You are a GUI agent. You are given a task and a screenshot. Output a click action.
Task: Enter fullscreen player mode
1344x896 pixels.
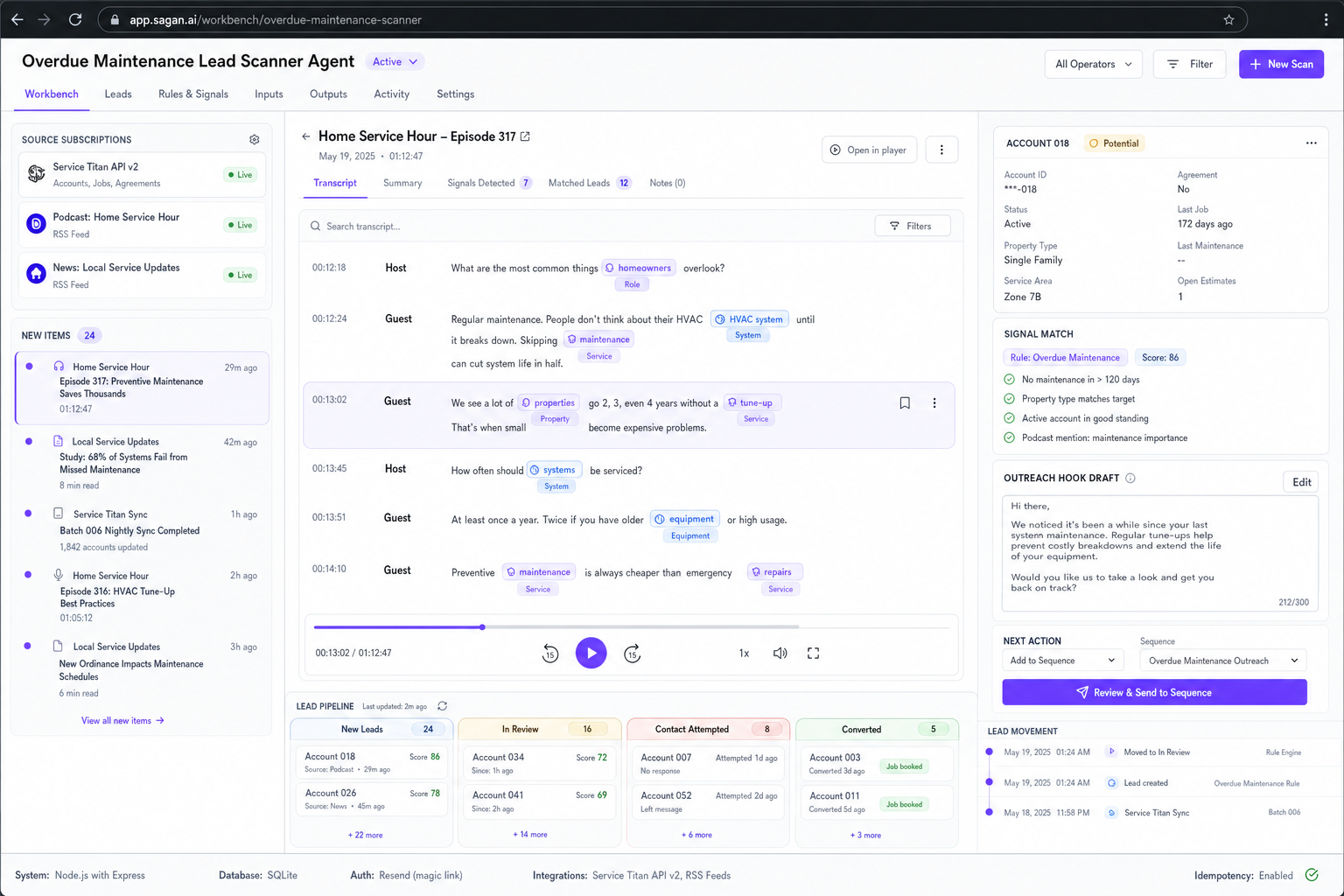[x=813, y=654]
